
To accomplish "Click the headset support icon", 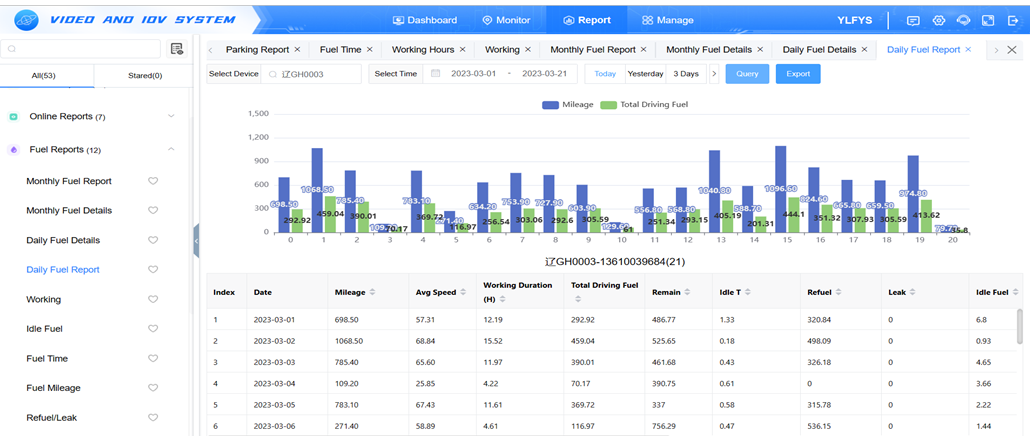I will click(963, 20).
